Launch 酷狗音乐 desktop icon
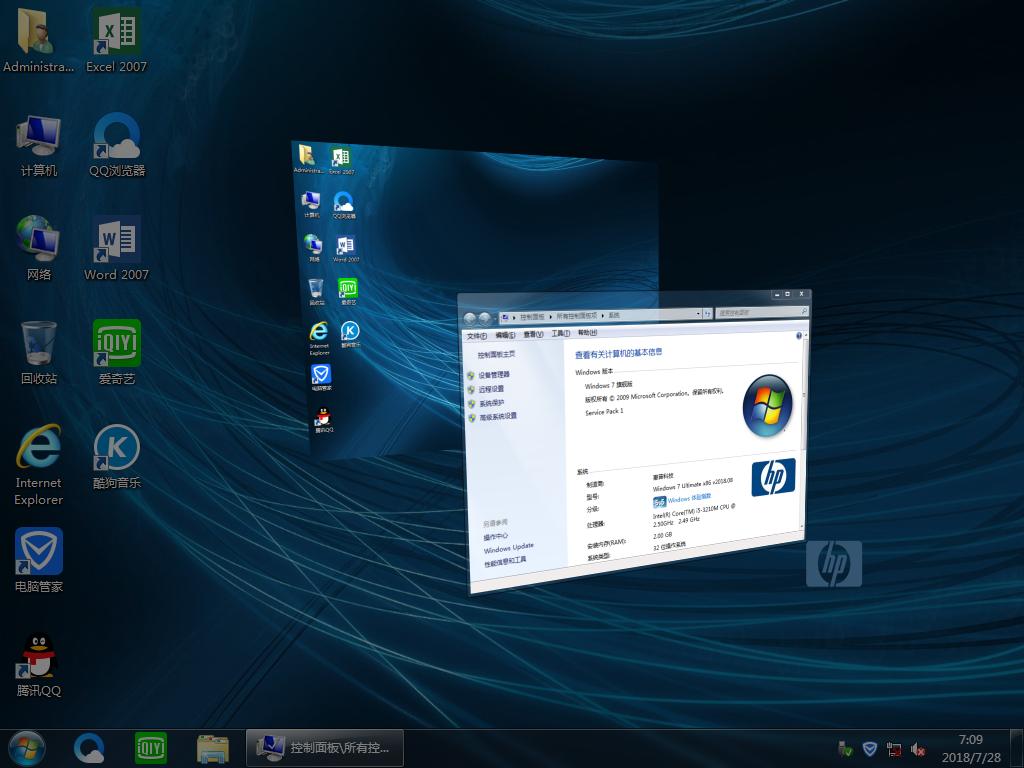 [x=116, y=448]
